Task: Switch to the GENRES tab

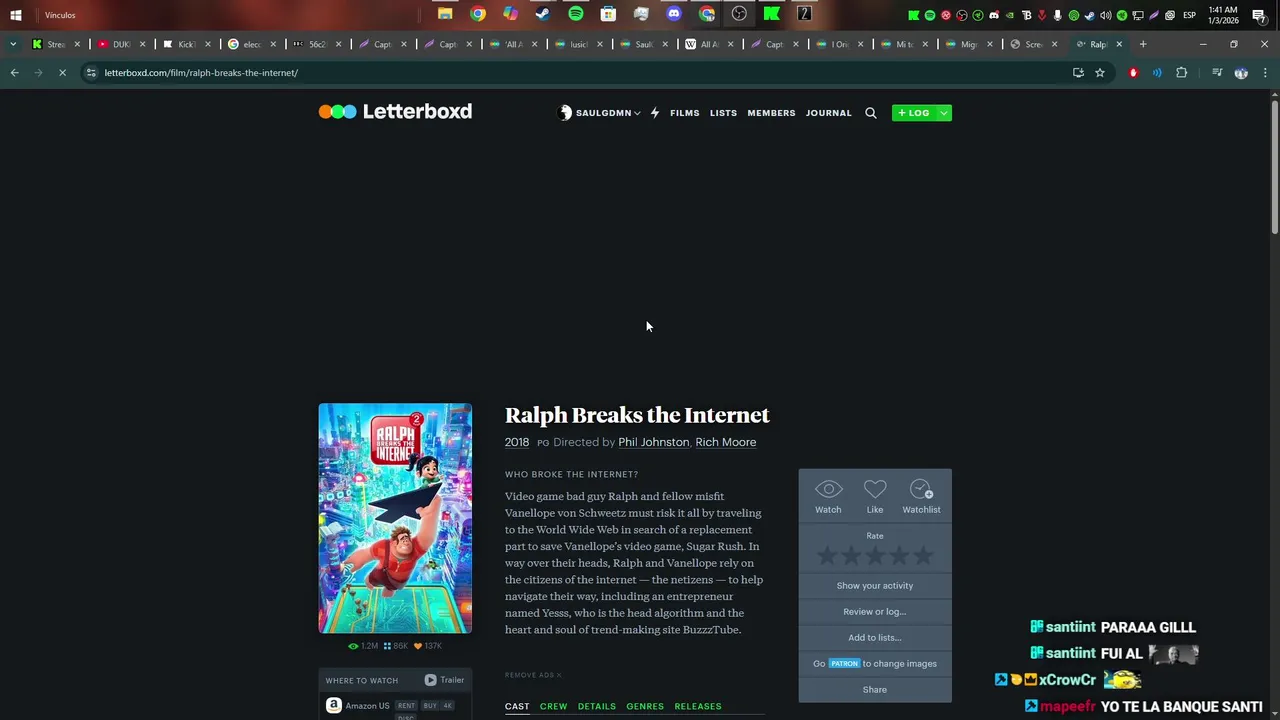Action: [x=645, y=706]
